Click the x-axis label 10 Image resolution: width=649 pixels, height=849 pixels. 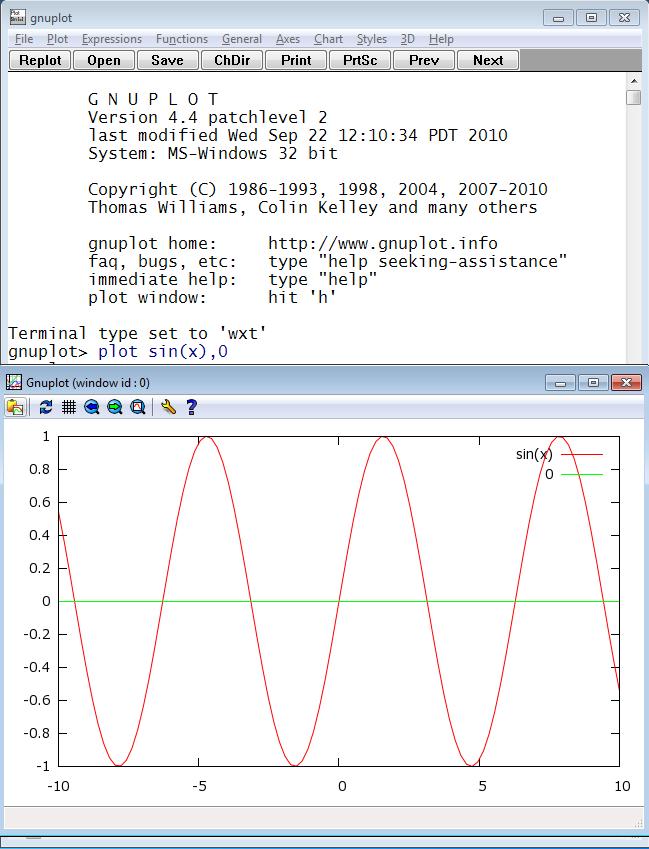point(622,786)
